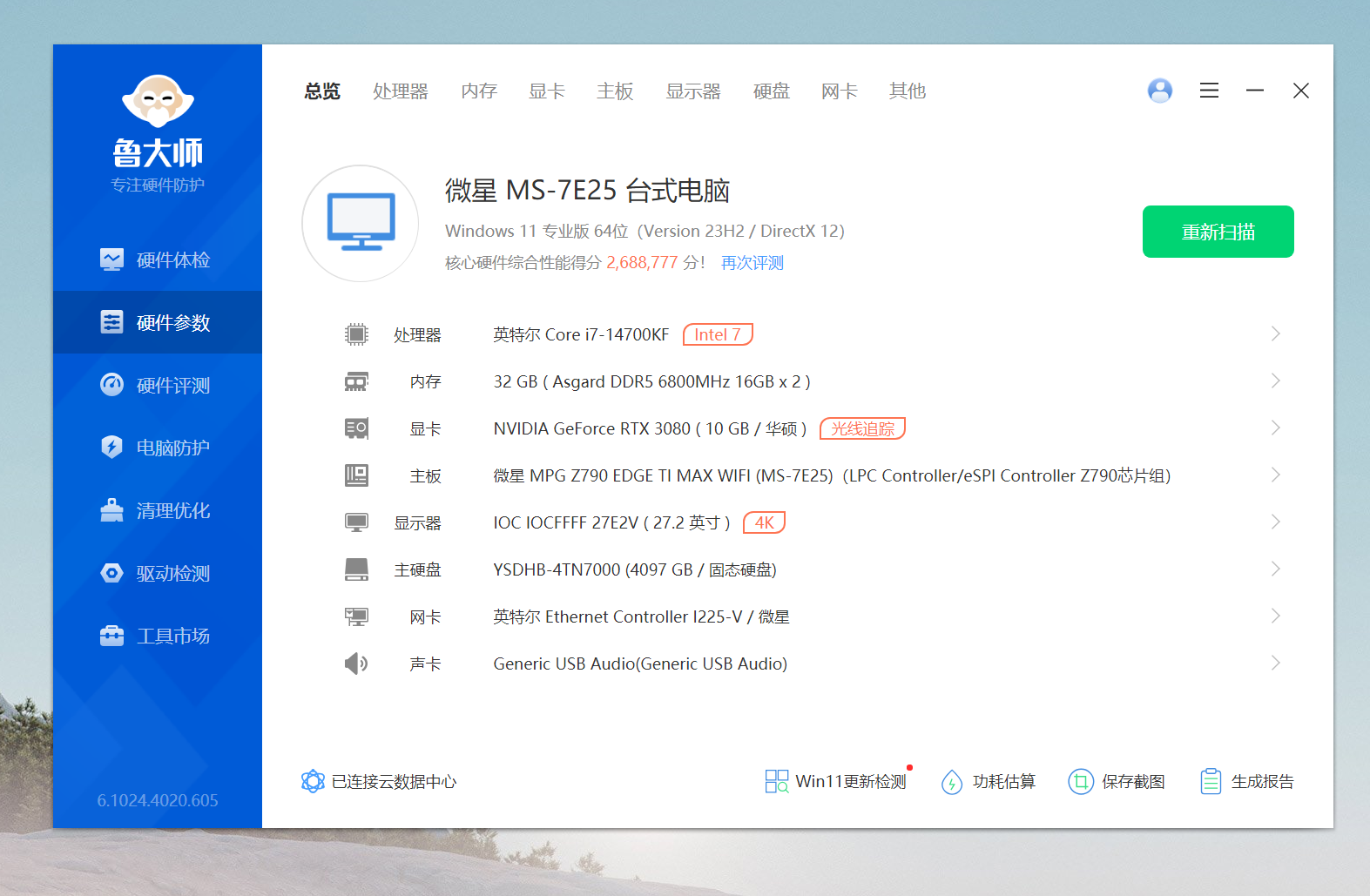Click the 硬件参数 list icon in the sidebar
This screenshot has width=1370, height=896.
[111, 322]
